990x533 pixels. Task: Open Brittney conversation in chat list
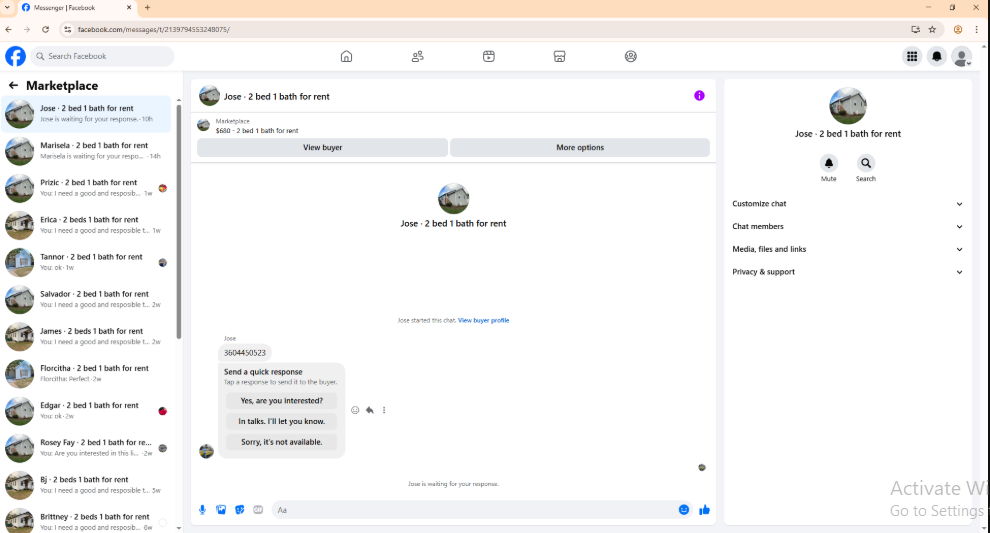(x=86, y=520)
